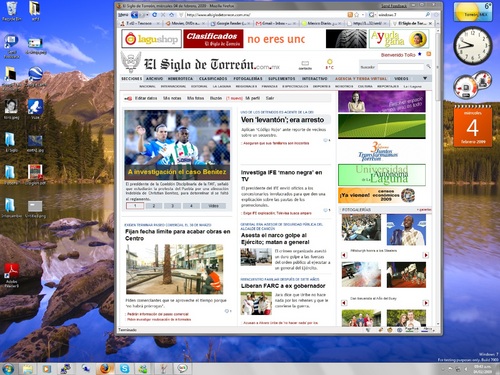The image size is (500, 375).
Task: Open the home page with the house icon
Action: [172, 15]
